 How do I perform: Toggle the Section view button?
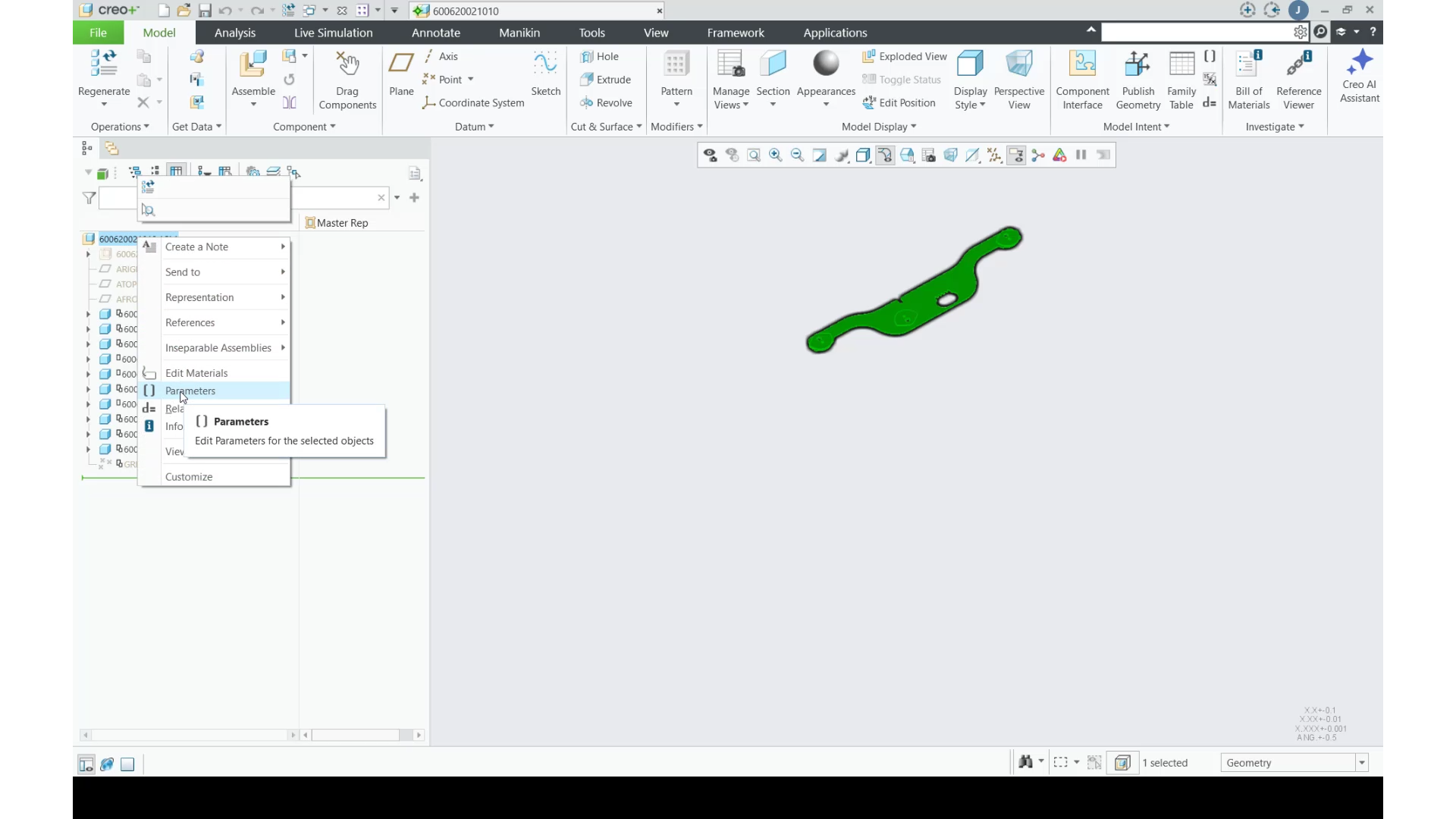click(x=773, y=80)
